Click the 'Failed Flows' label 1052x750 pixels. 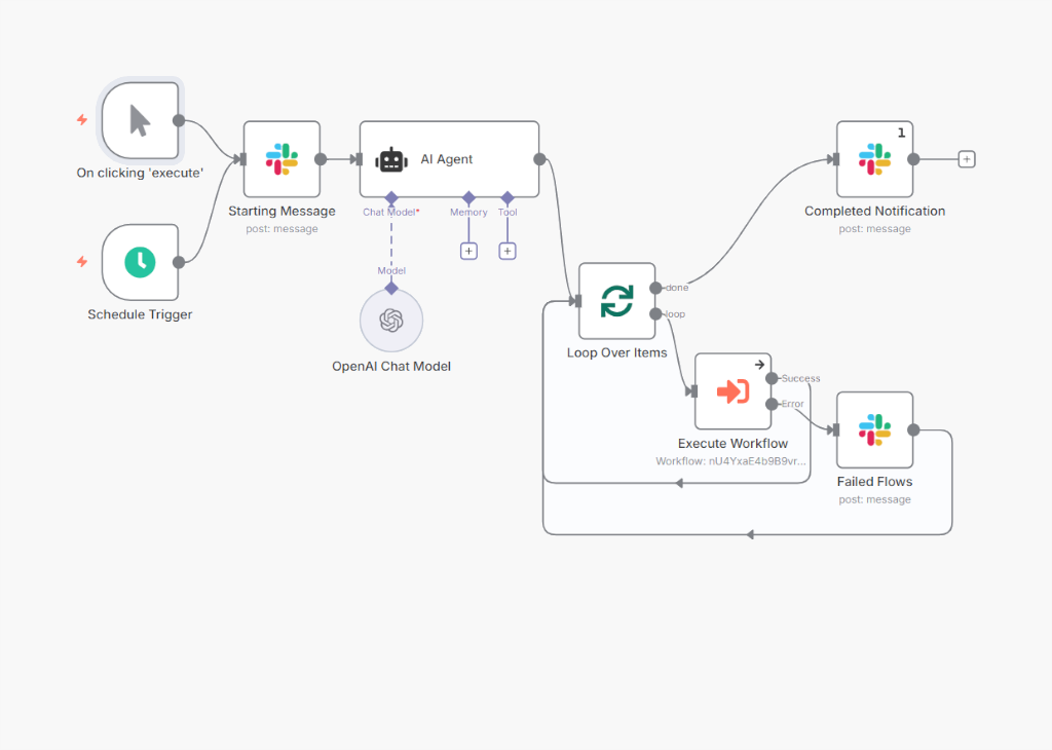(875, 481)
